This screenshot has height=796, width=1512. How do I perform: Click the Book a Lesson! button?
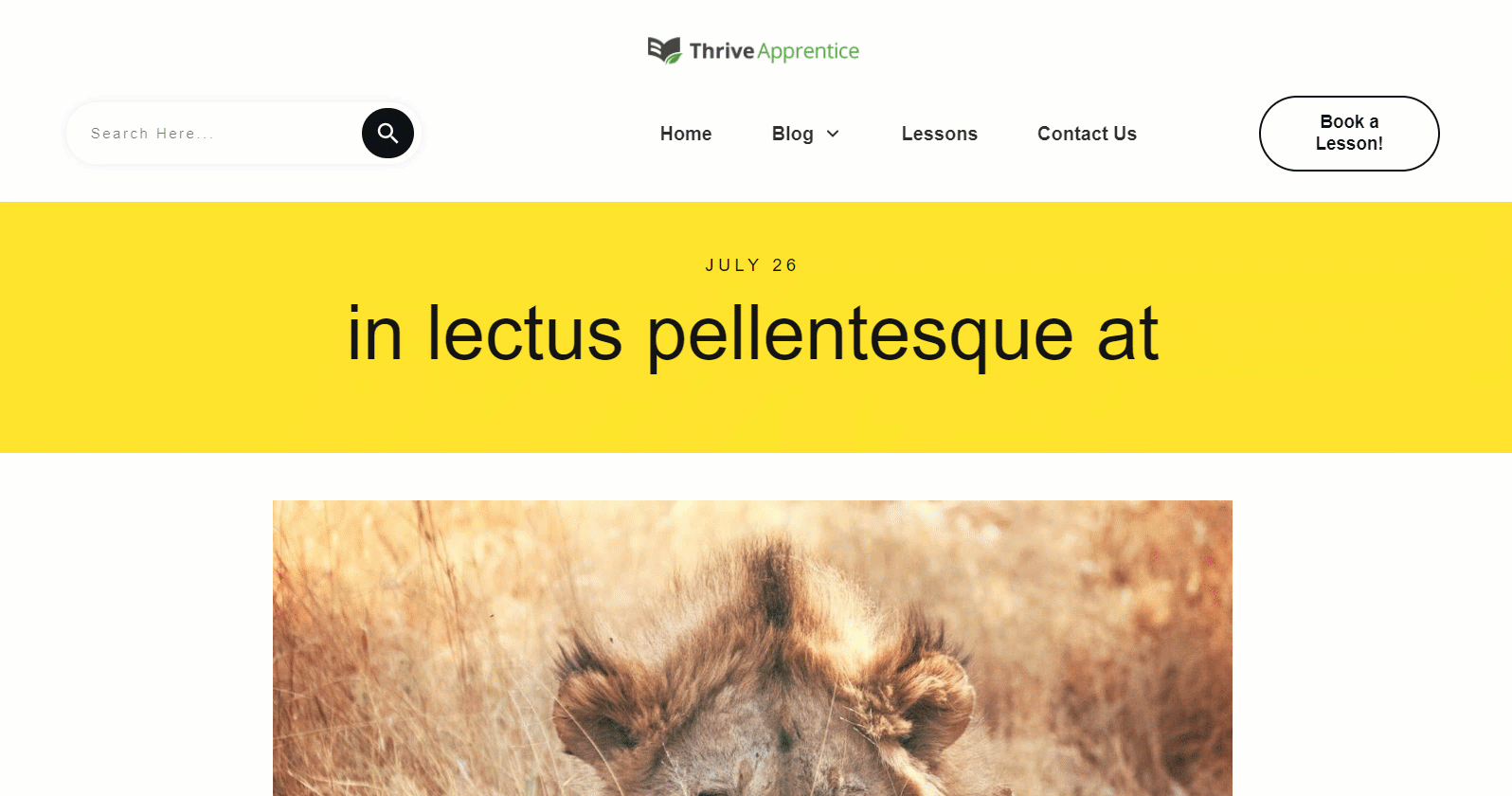pos(1349,134)
